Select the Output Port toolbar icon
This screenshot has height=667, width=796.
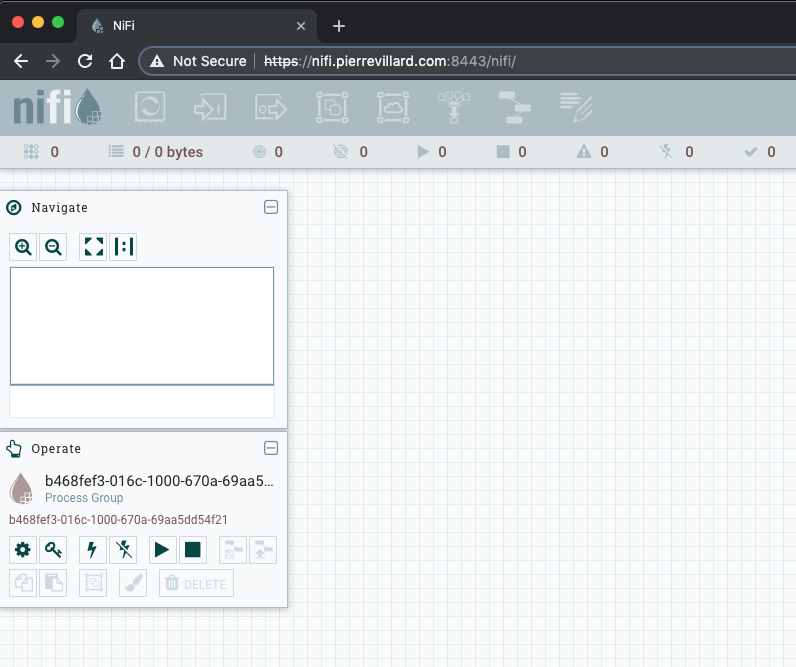[x=271, y=108]
